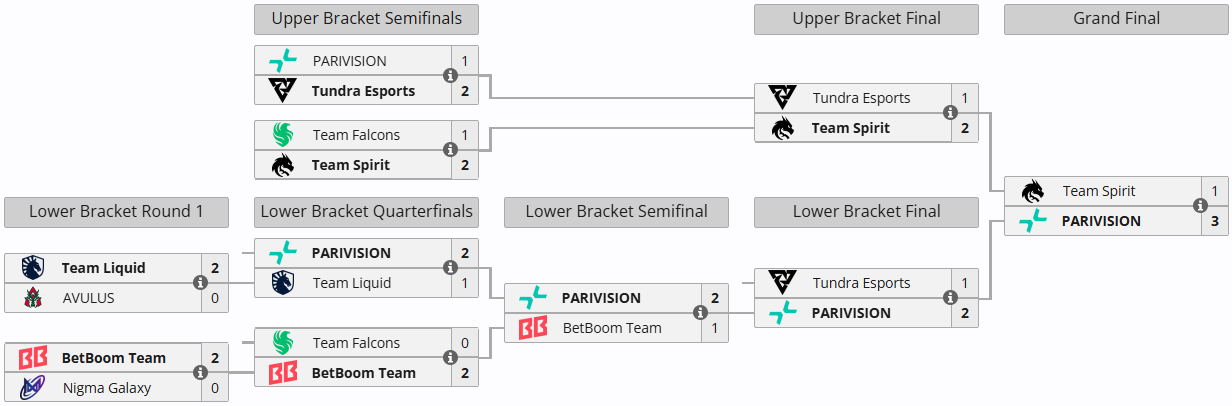Image resolution: width=1232 pixels, height=406 pixels.
Task: Click the info icon on the Grand Final match
Action: 1200,206
